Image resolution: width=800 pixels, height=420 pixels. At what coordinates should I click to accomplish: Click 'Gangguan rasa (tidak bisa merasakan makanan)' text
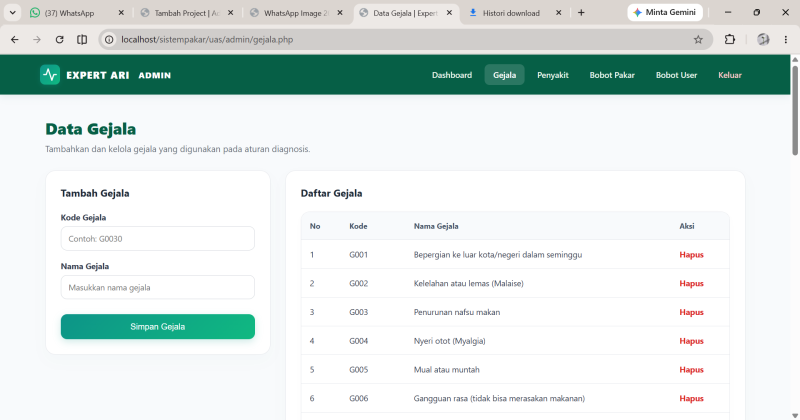click(x=499, y=399)
